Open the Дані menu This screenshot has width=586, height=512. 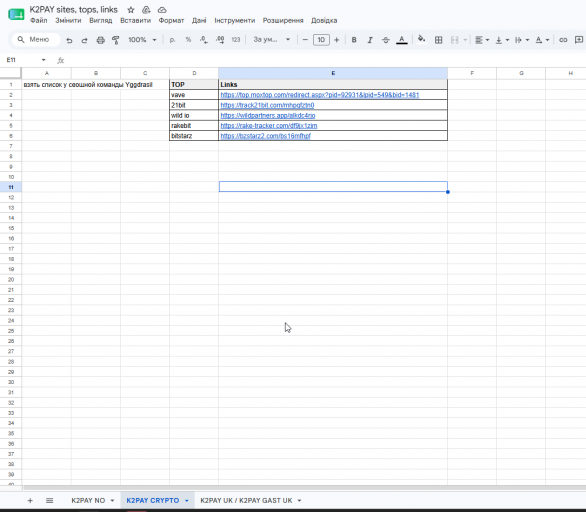point(199,21)
